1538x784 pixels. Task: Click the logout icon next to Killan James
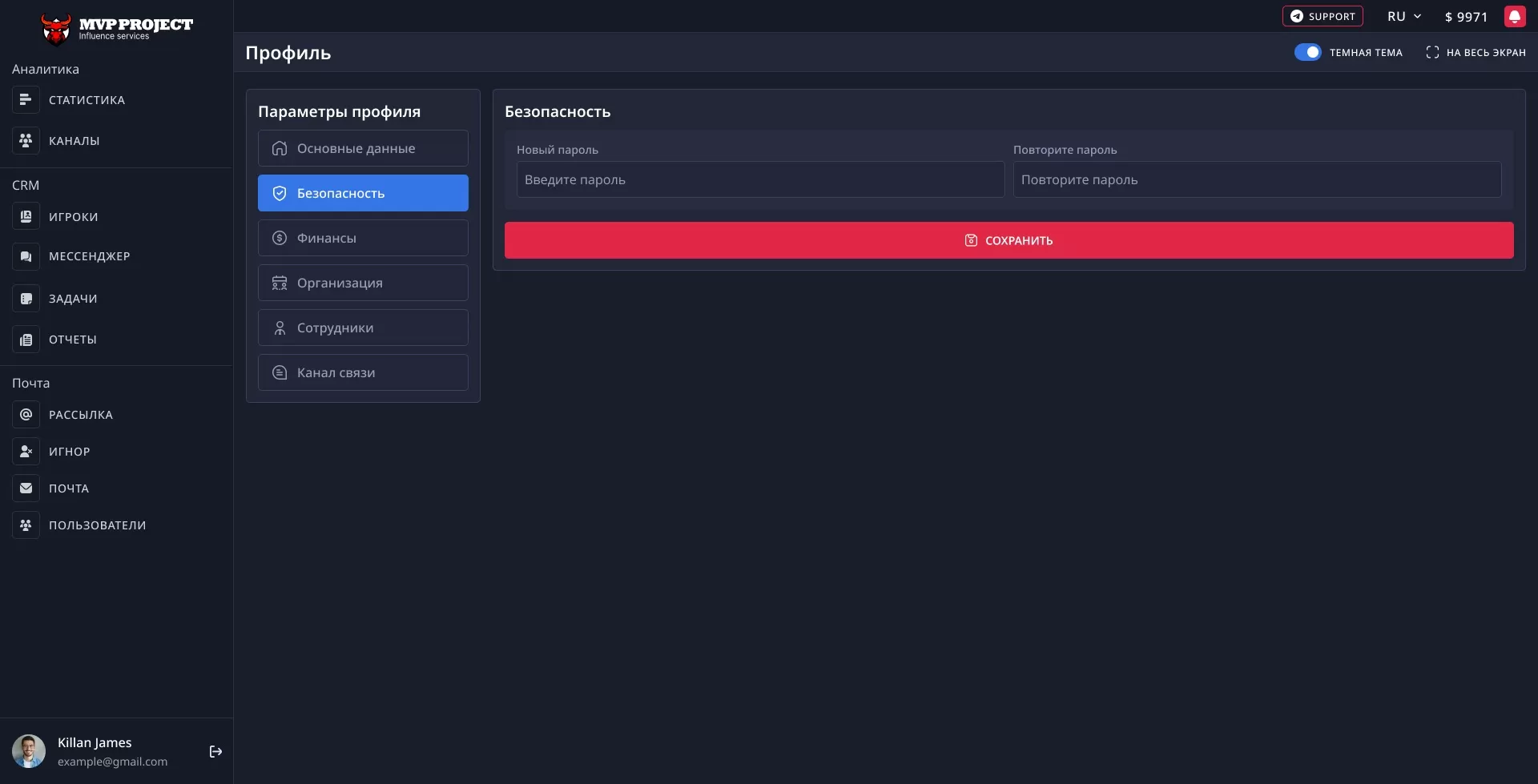215,751
